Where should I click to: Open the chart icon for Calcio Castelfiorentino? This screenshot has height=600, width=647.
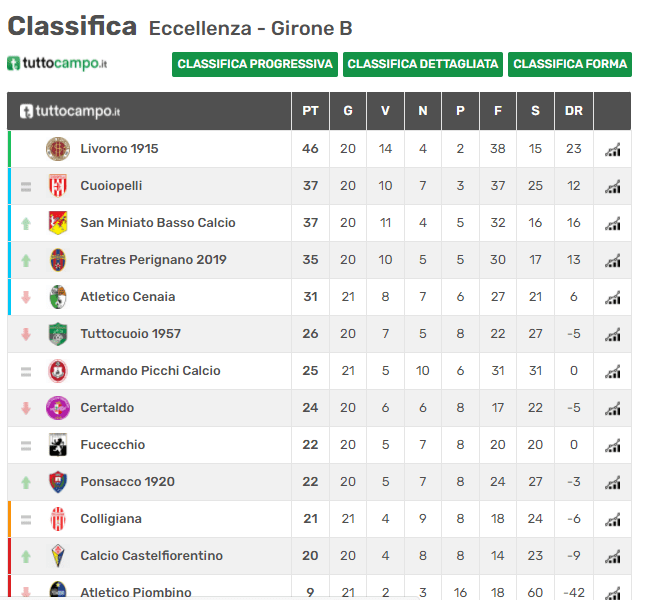pyautogui.click(x=613, y=557)
